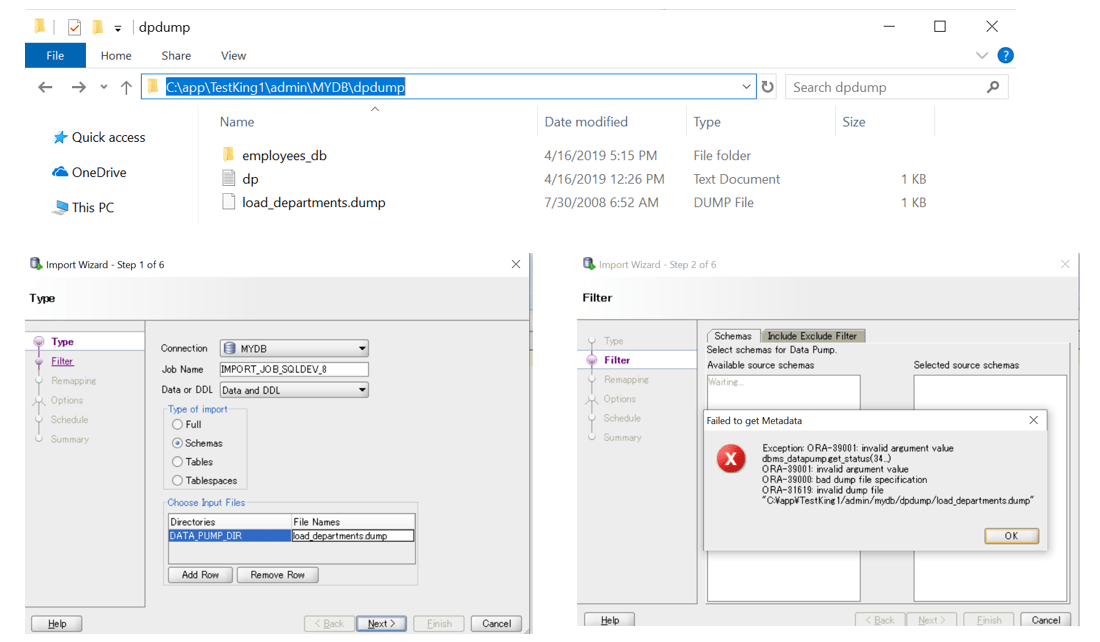Select the DATA_PUMP_DIR directory cell

(x=229, y=536)
